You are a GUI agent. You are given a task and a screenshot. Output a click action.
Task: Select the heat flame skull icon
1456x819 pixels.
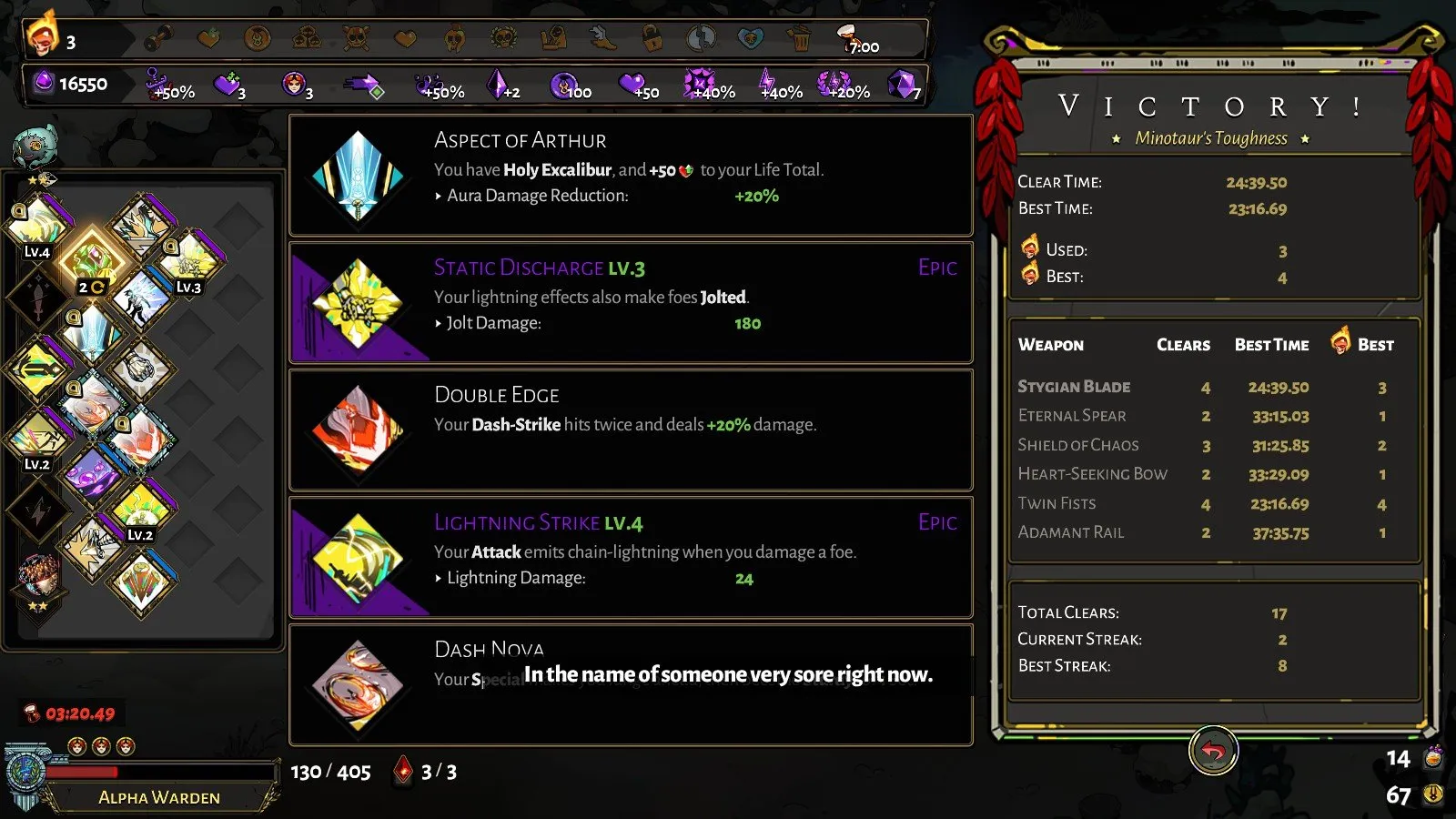[x=41, y=35]
